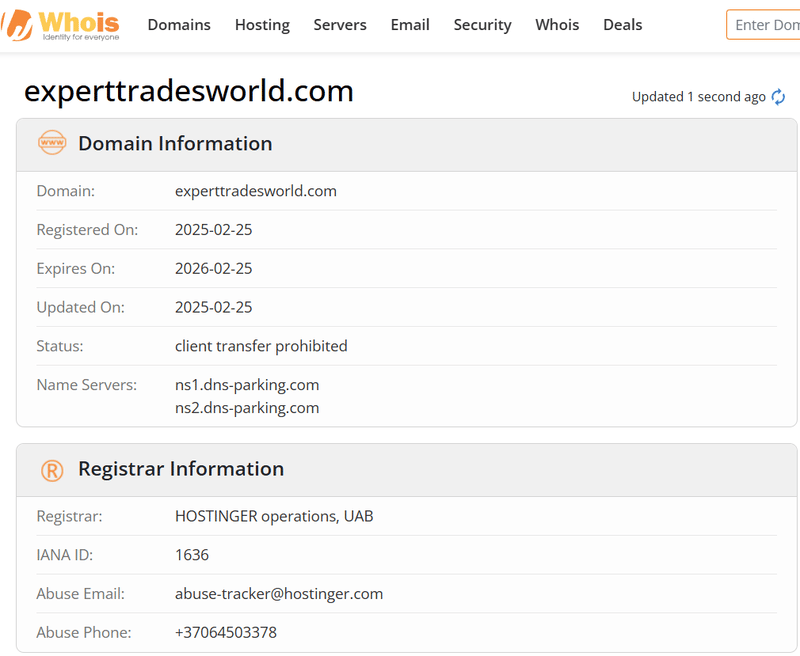The image size is (800, 656).
Task: Click the Updated 1 second ago text
Action: (x=698, y=97)
